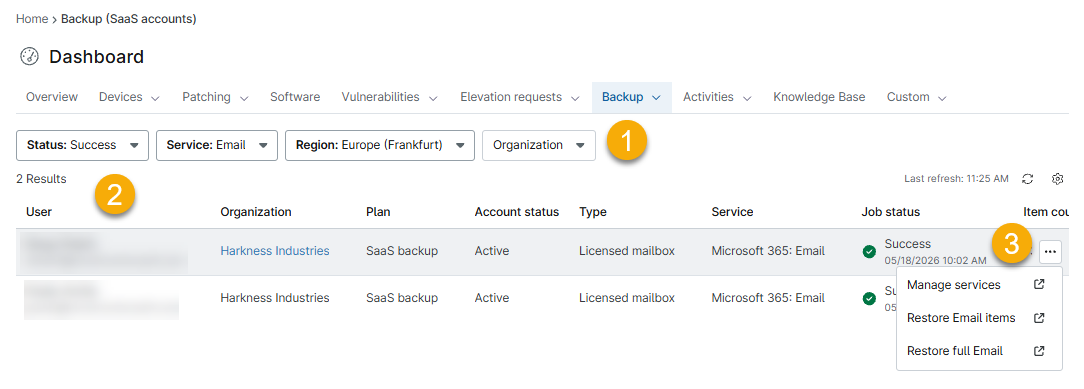The width and height of the screenshot is (1084, 389).
Task: Click the Dashboard gauge icon
Action: click(x=30, y=57)
